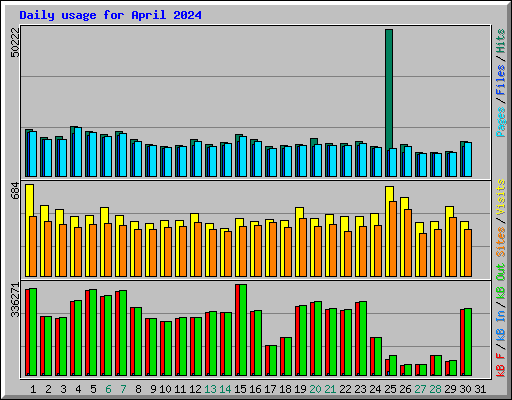Click the green kB Out bar for day 1

33,332
